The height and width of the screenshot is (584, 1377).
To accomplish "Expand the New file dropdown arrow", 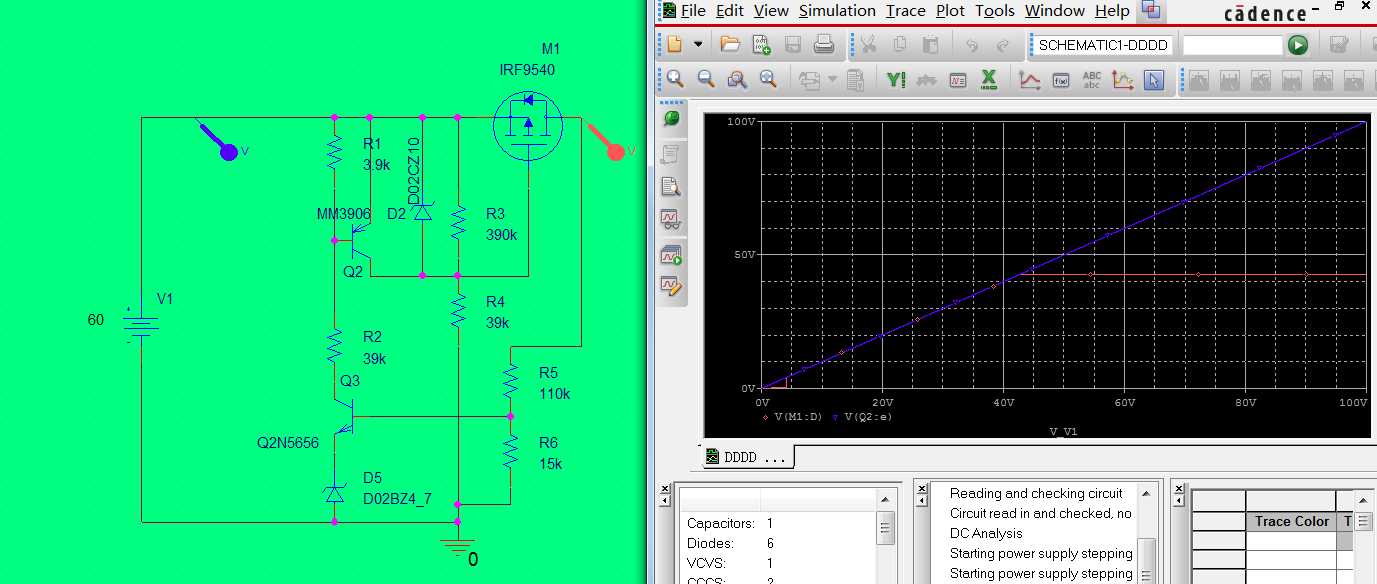I will (x=698, y=45).
